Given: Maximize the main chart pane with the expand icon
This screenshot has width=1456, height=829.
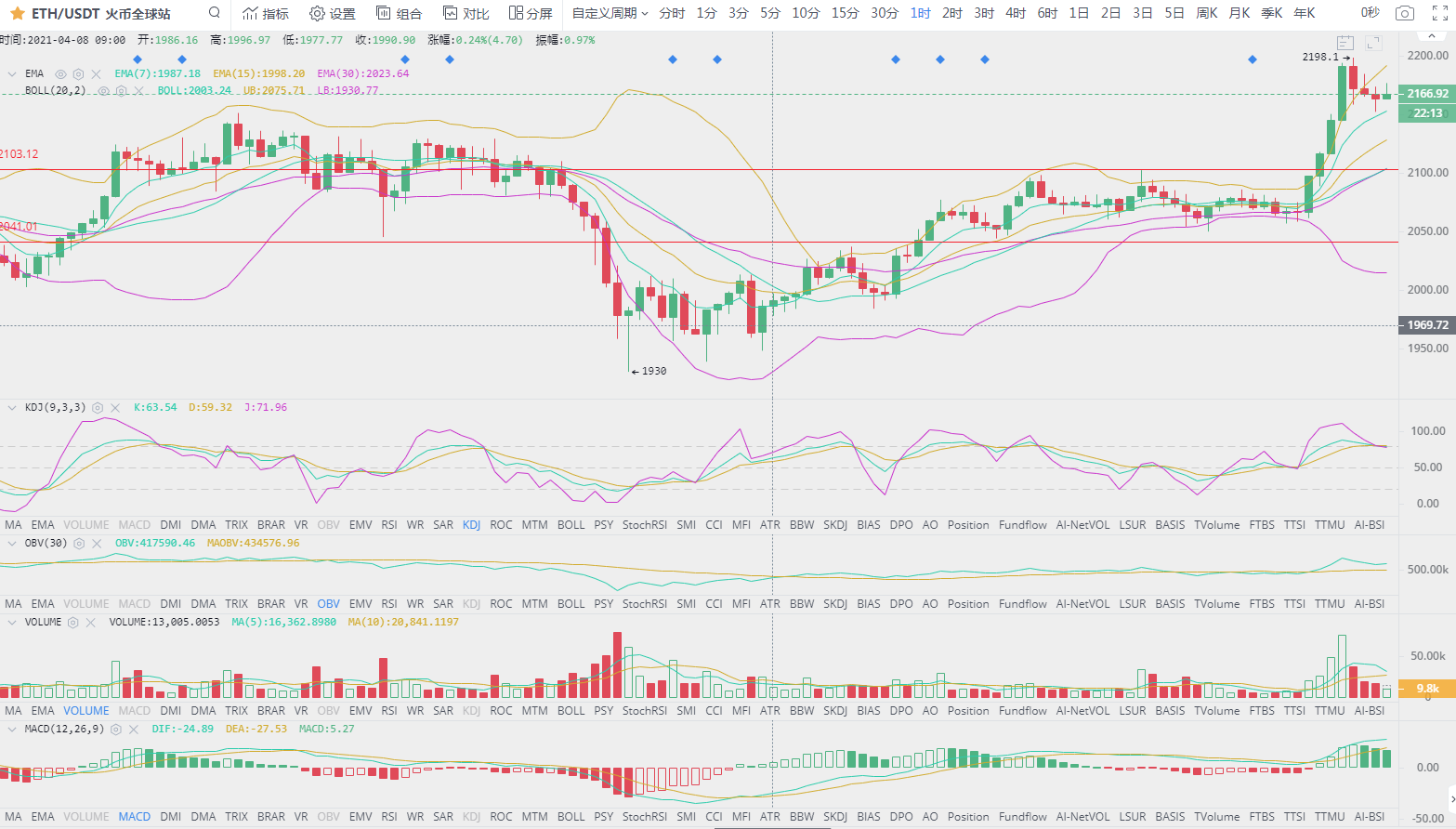Looking at the screenshot, I should point(1374,43).
